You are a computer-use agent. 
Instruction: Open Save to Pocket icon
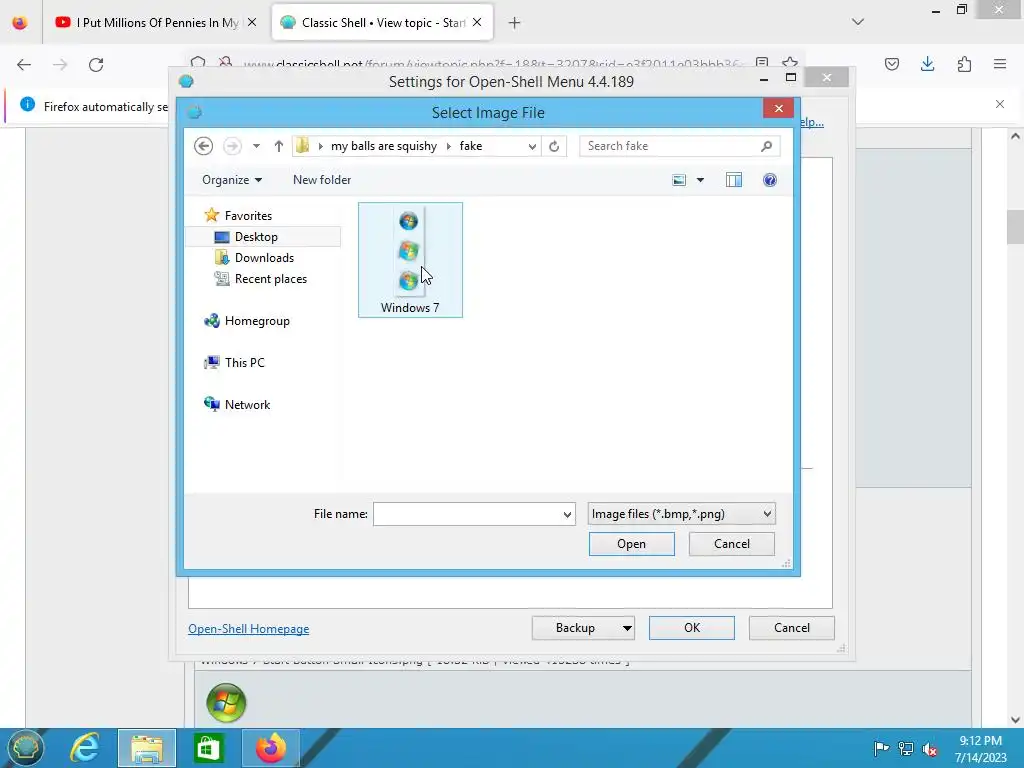892,64
